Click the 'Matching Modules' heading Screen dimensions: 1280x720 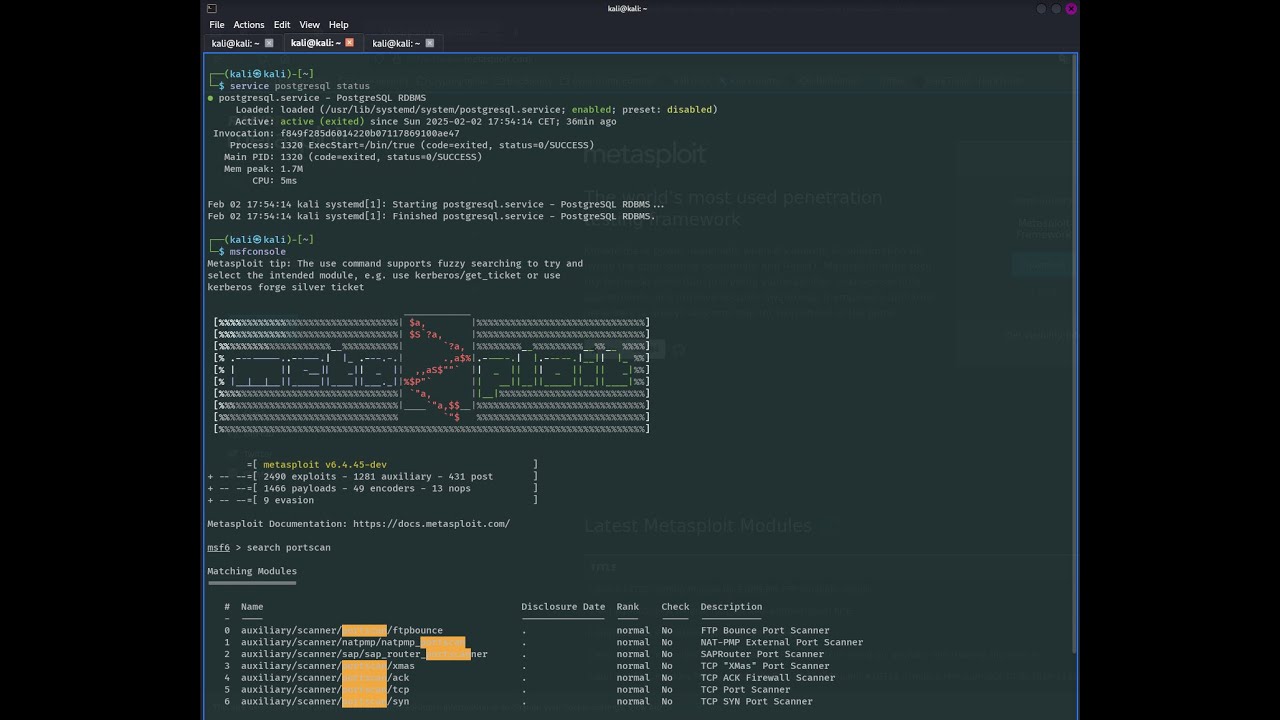pyautogui.click(x=252, y=572)
